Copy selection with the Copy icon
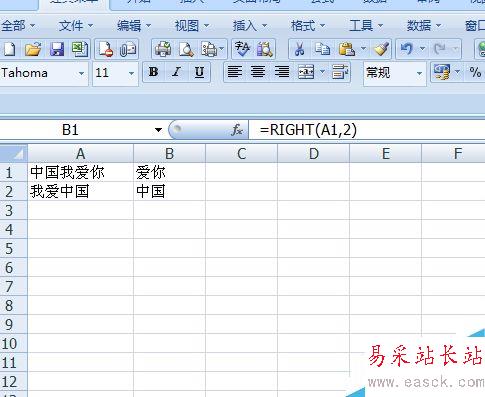The width and height of the screenshot is (485, 397). (x=322, y=50)
